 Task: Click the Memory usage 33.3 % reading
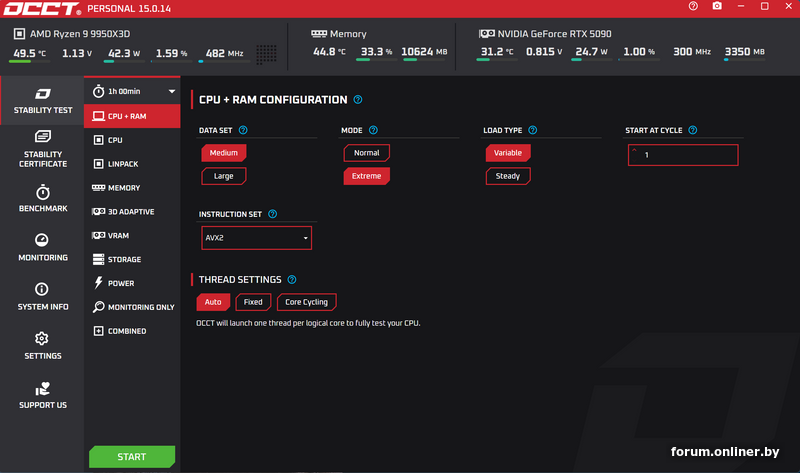point(376,52)
